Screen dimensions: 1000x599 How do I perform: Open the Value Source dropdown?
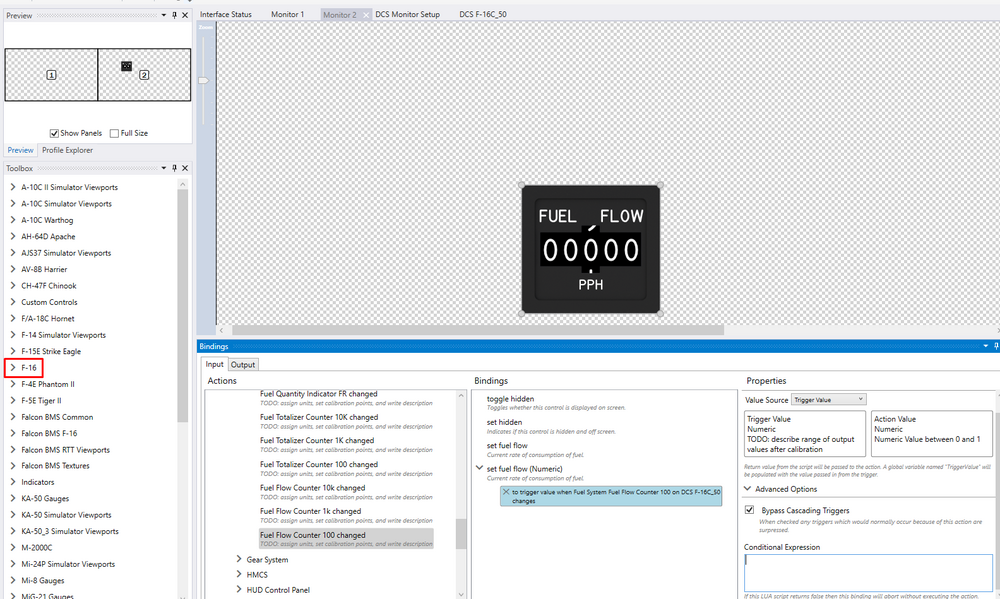pos(828,400)
